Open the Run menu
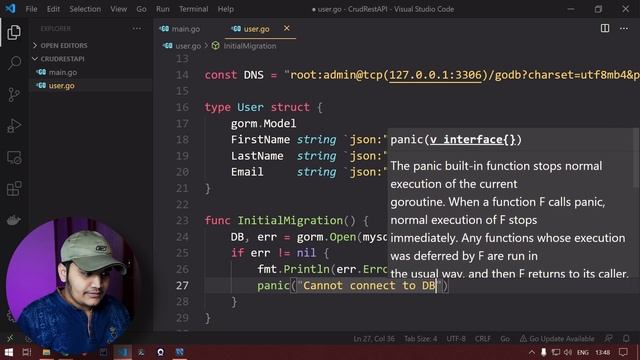The image size is (640, 360). pos(162,9)
